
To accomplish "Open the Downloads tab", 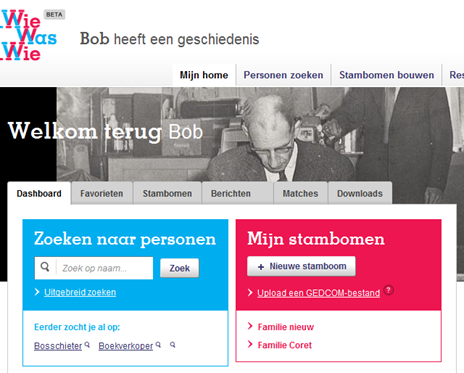I will tap(360, 193).
